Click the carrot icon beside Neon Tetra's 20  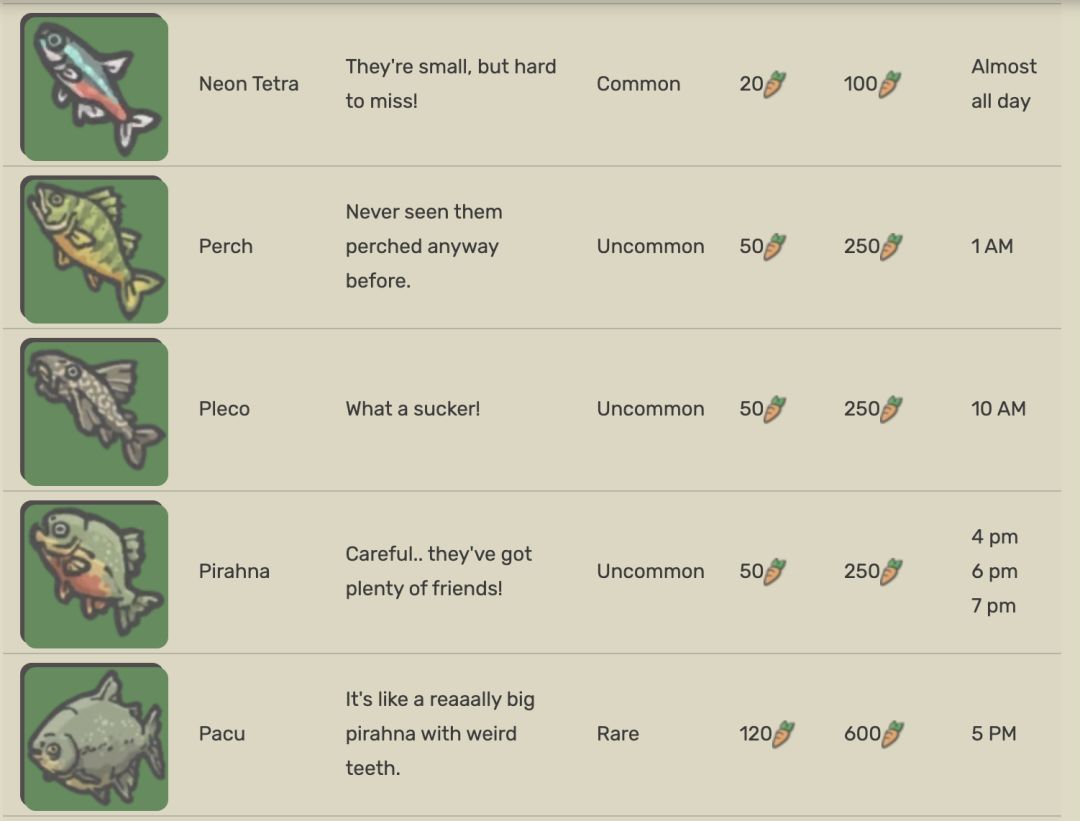[775, 85]
